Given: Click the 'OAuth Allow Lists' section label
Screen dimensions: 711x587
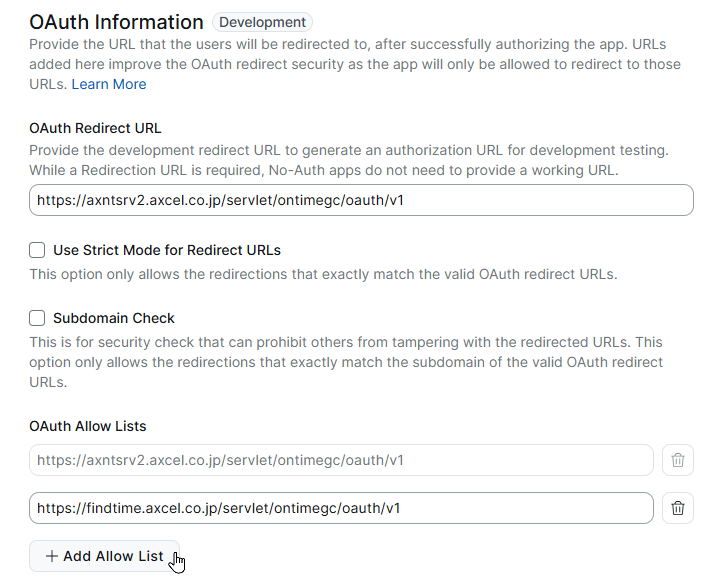Looking at the screenshot, I should [x=88, y=426].
